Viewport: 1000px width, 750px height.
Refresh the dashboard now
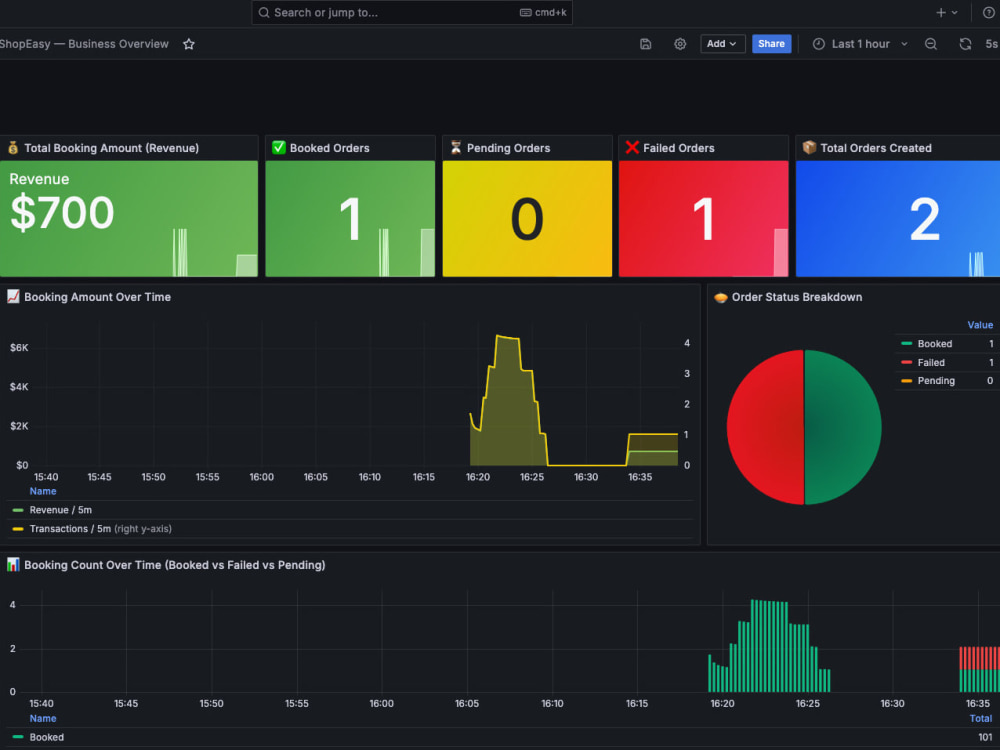(x=965, y=44)
